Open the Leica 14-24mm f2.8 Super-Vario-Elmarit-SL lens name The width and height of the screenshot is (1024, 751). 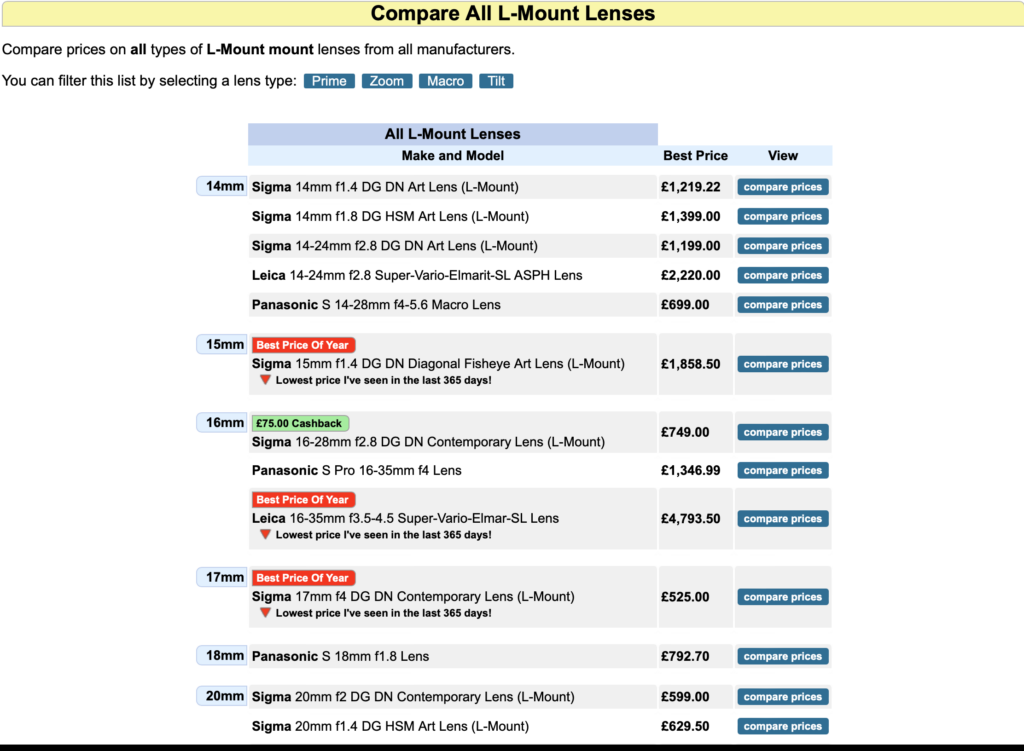point(417,275)
